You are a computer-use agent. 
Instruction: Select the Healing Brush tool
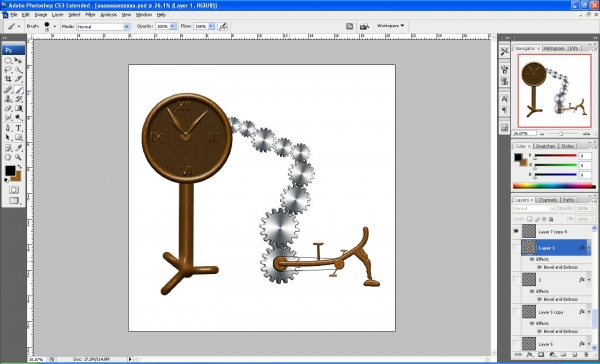pyautogui.click(x=8, y=90)
